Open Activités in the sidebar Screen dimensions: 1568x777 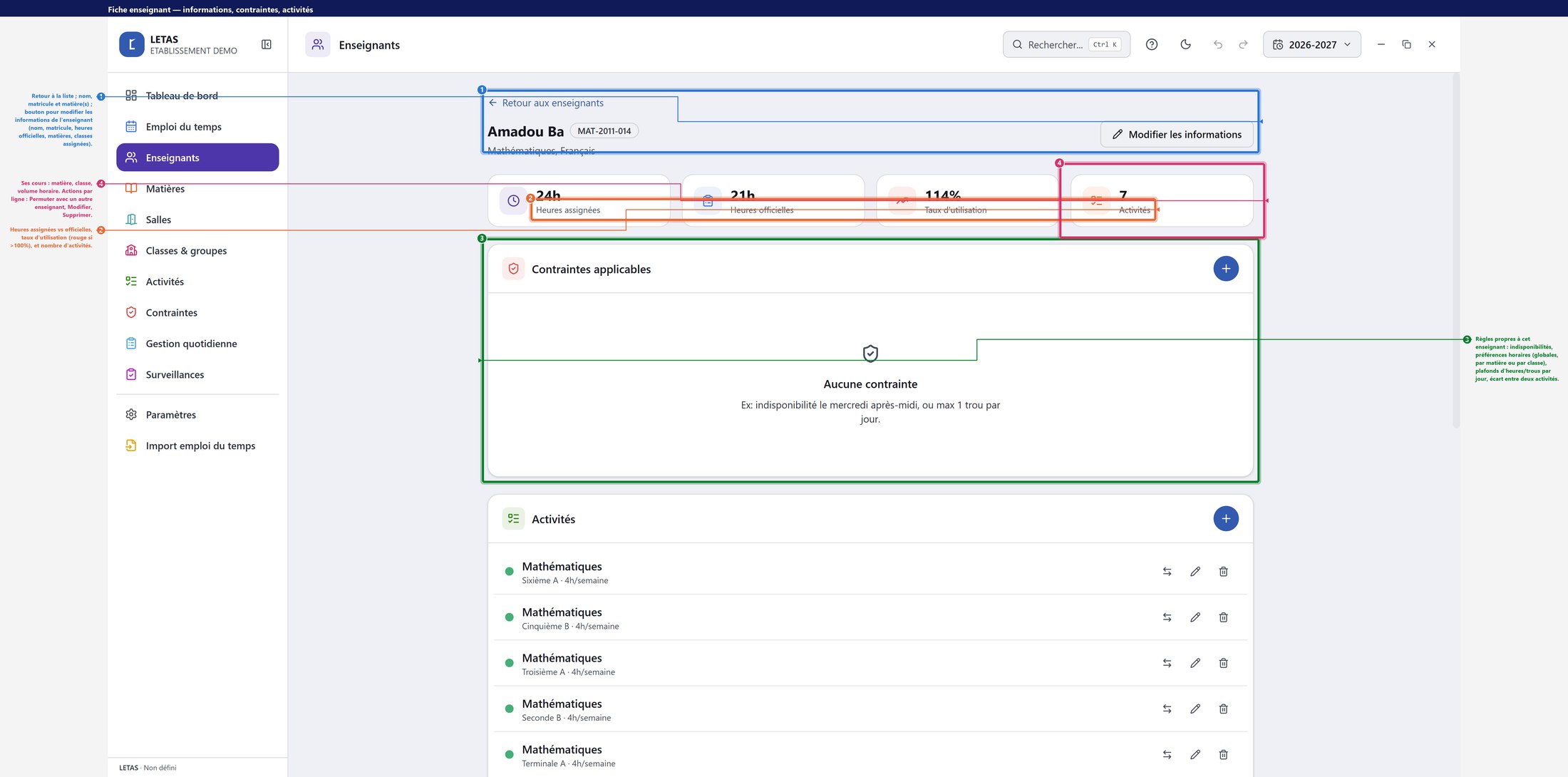(x=197, y=282)
